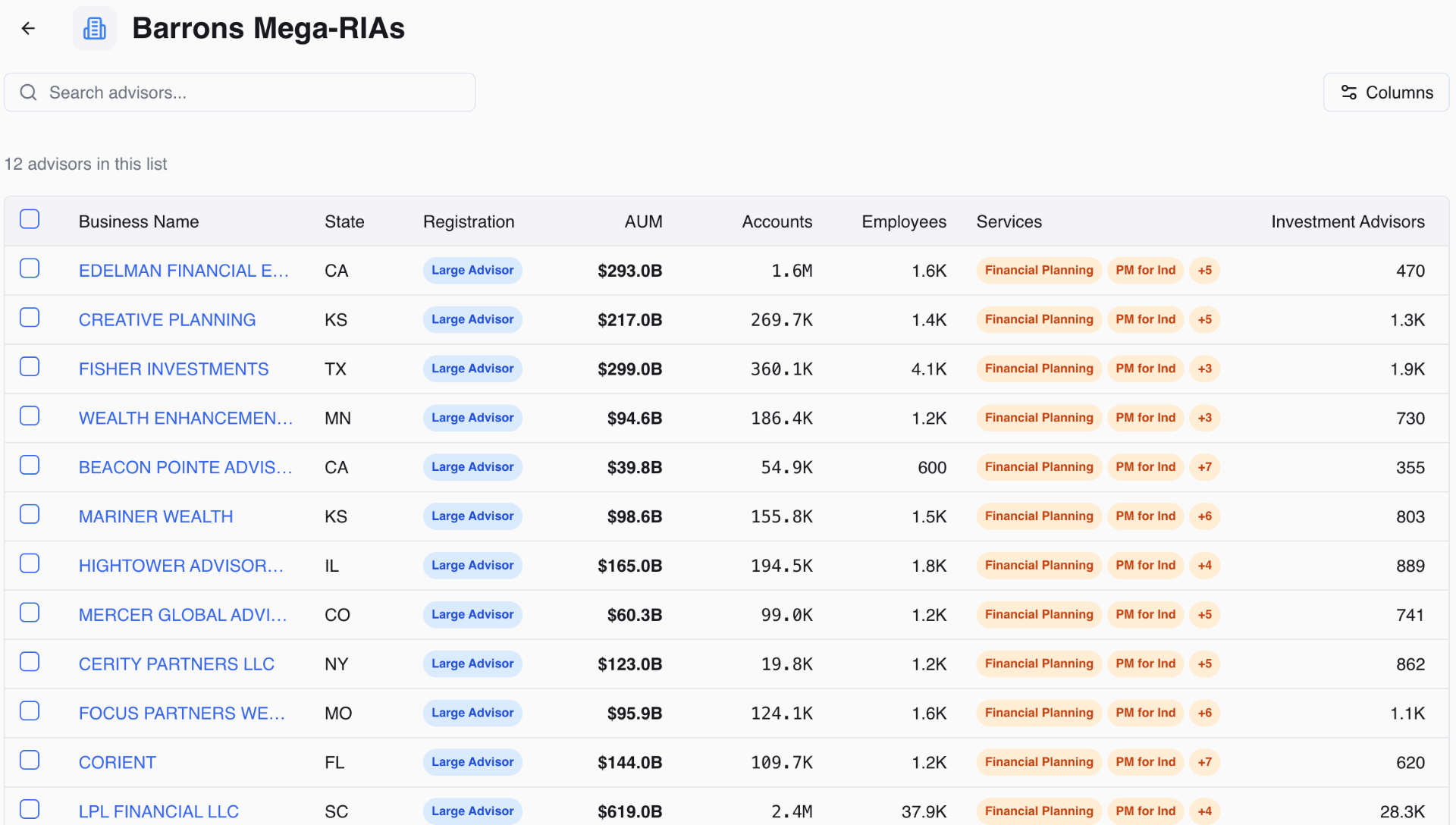This screenshot has height=825, width=1456.
Task: Select the Financial Planning tag on BEACON POINTE row
Action: click(x=1038, y=466)
